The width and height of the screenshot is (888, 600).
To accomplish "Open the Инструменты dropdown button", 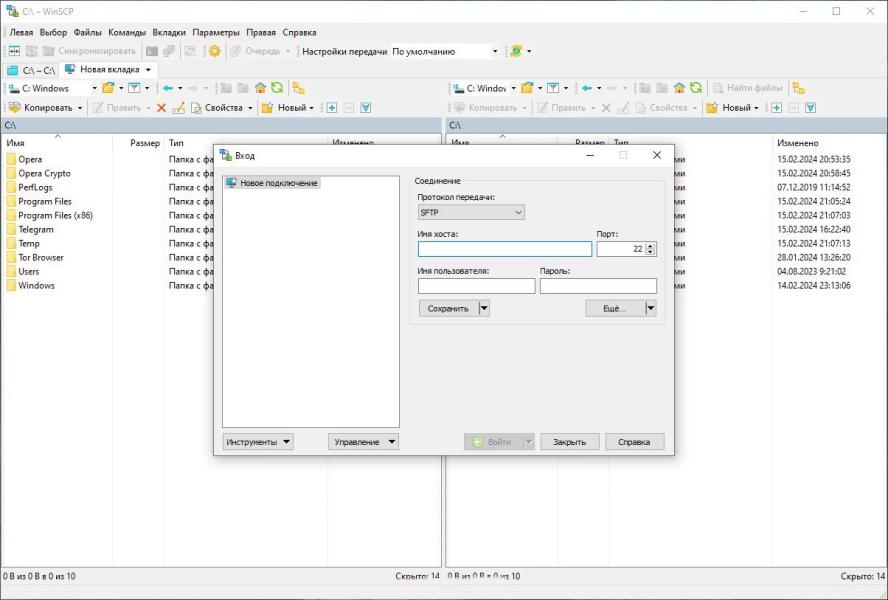I will [258, 442].
